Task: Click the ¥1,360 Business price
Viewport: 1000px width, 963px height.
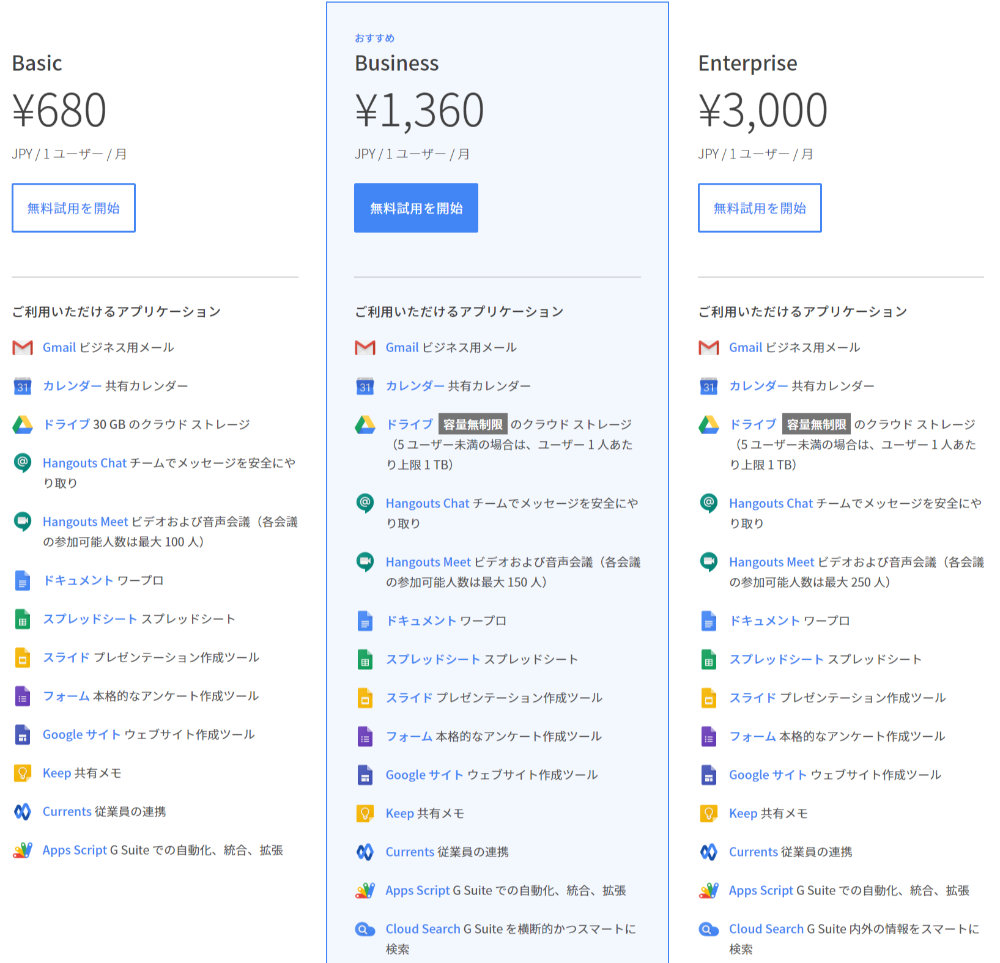Action: pyautogui.click(x=419, y=110)
